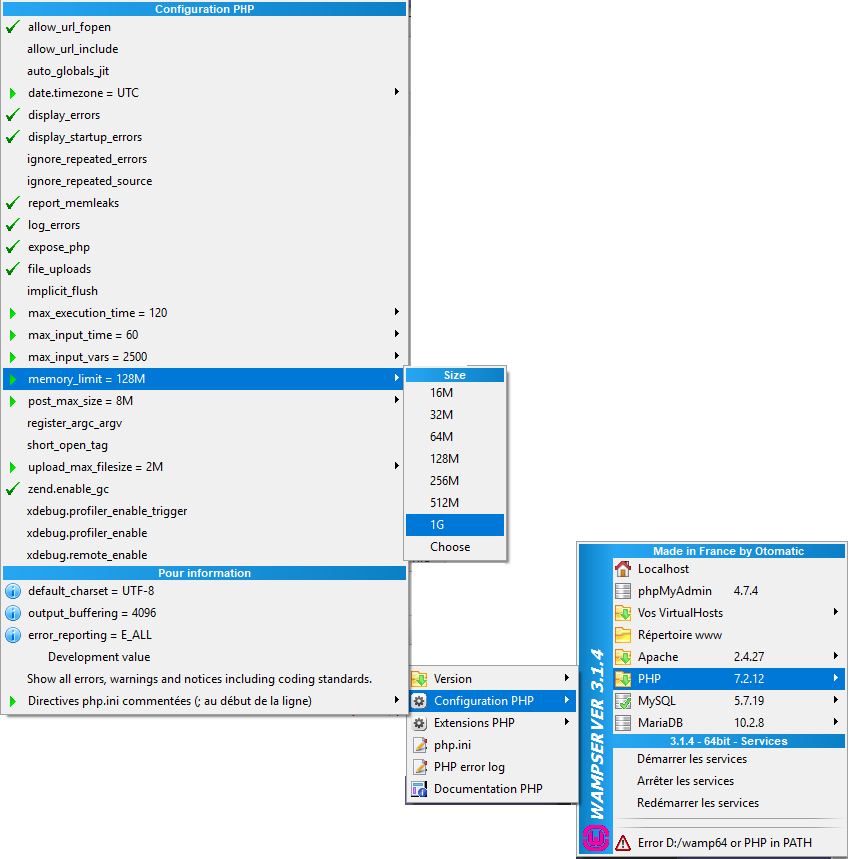
Task: Choose 512M memory size
Action: click(x=455, y=502)
